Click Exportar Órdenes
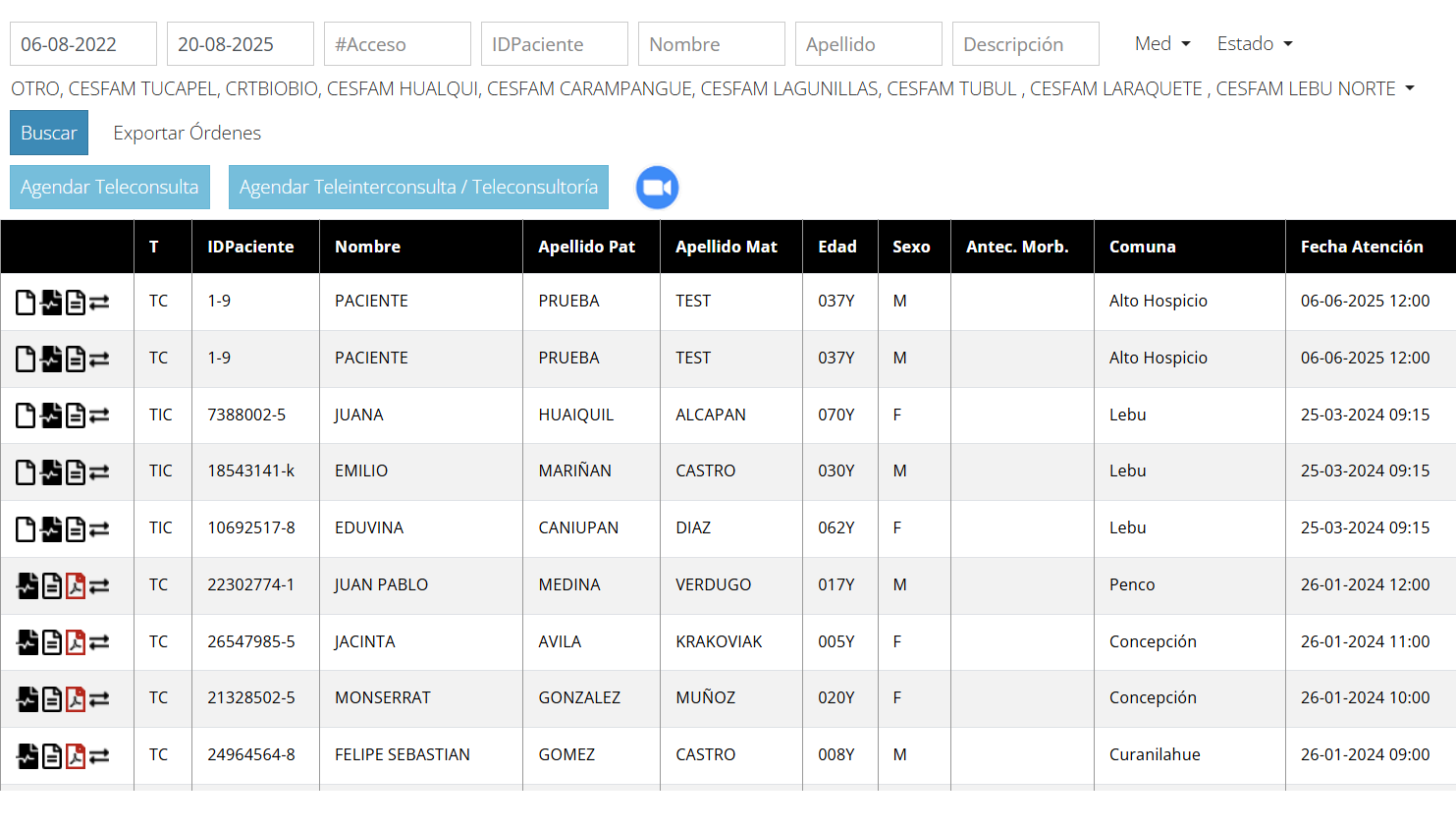The image size is (1456, 830). click(187, 133)
